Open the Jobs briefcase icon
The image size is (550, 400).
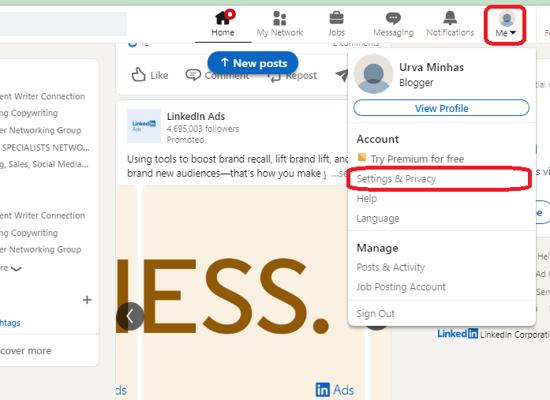(336, 18)
